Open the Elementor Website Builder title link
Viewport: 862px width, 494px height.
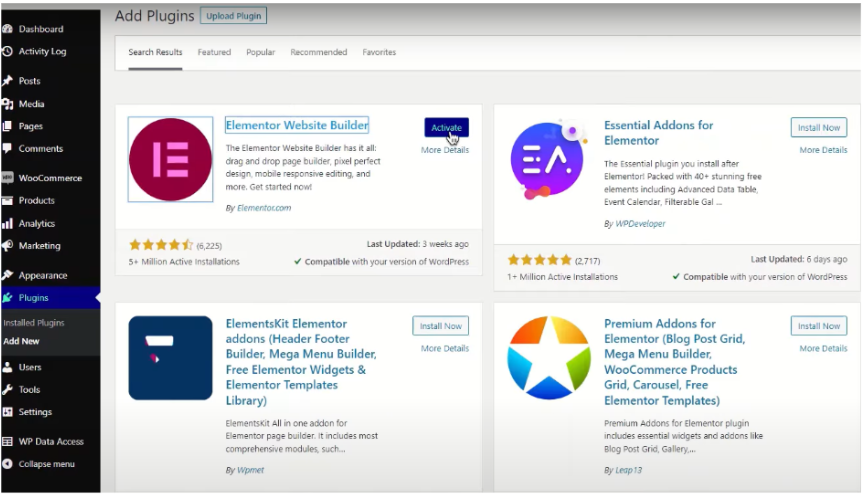(x=297, y=125)
